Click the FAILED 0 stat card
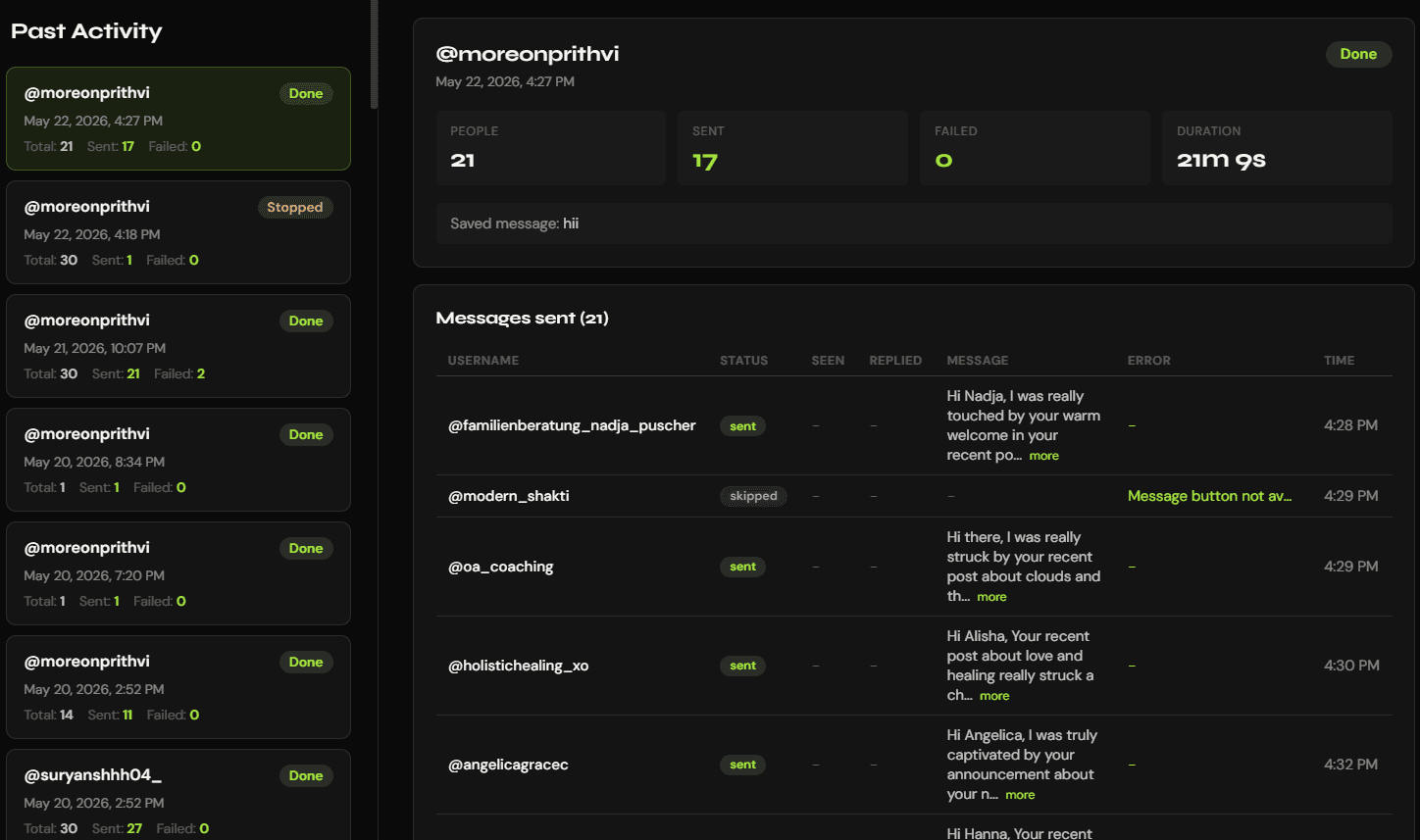 tap(1035, 148)
